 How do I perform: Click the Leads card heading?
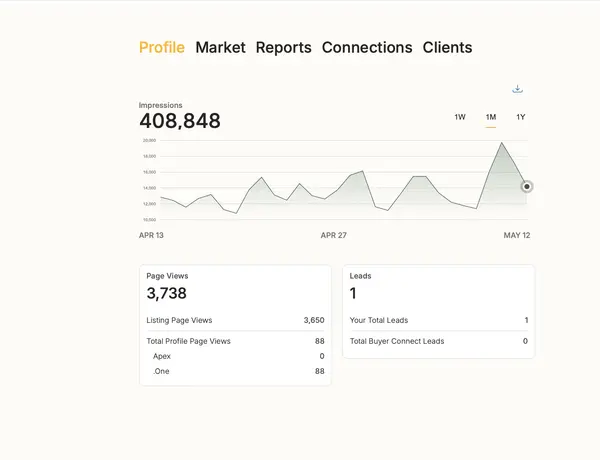point(360,276)
